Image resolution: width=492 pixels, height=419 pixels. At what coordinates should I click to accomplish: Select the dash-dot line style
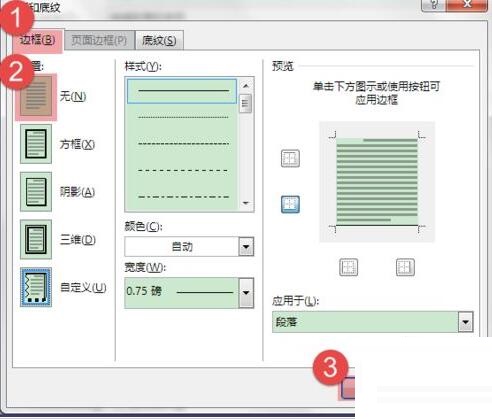coord(182,197)
